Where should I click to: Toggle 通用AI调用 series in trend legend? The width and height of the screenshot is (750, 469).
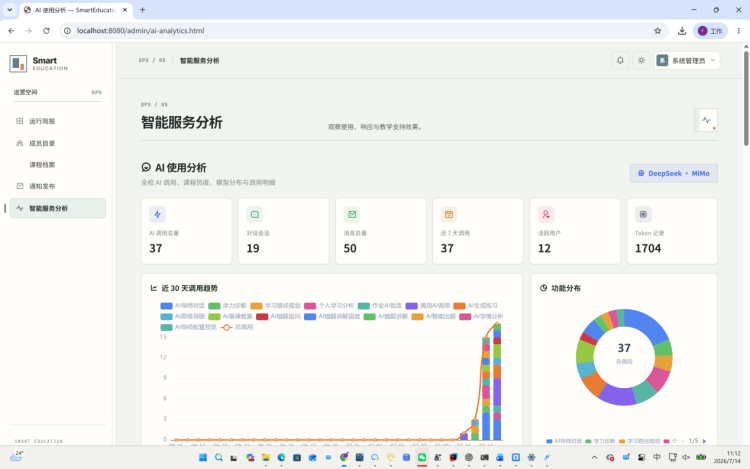pos(428,305)
